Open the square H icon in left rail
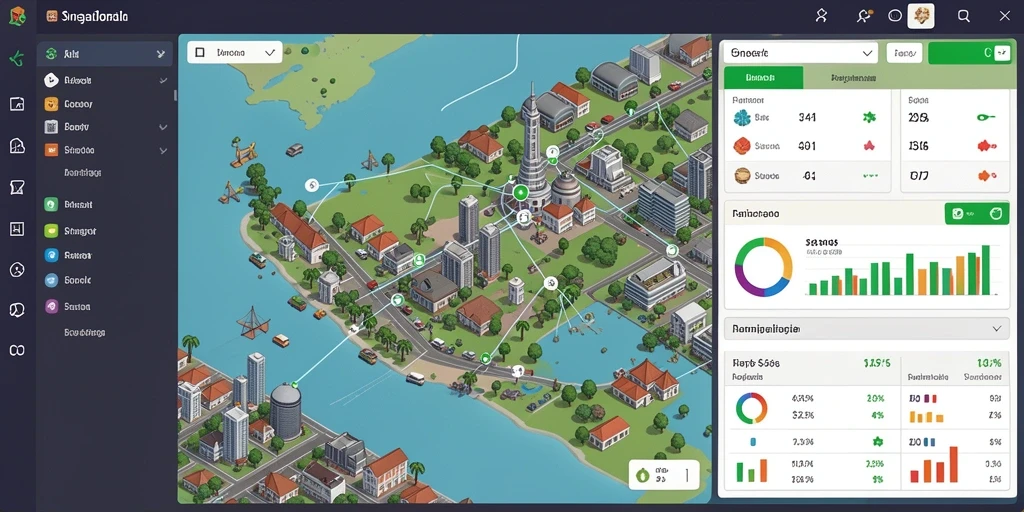1024x512 pixels. (17, 229)
